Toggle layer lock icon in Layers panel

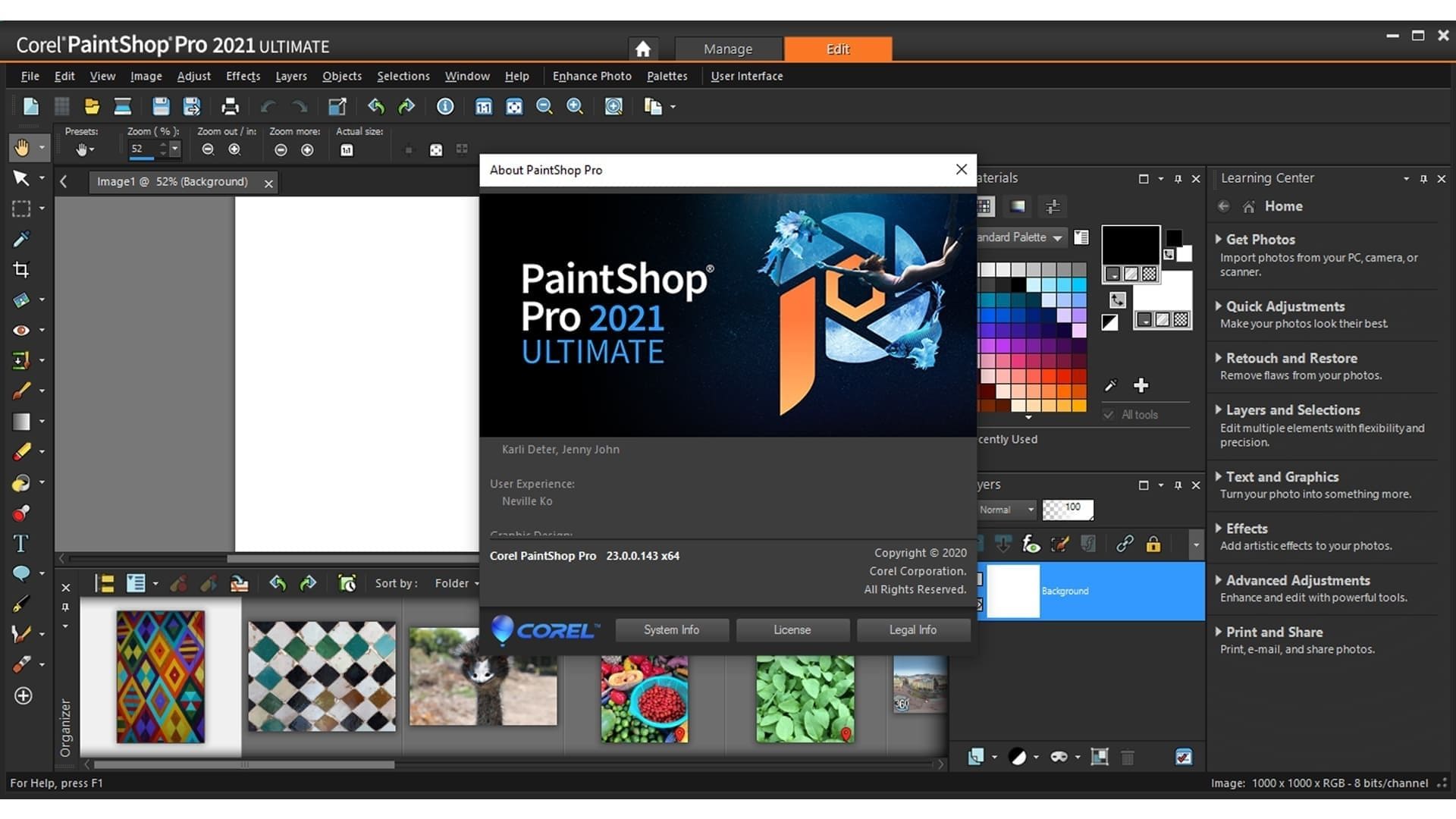[x=1153, y=543]
